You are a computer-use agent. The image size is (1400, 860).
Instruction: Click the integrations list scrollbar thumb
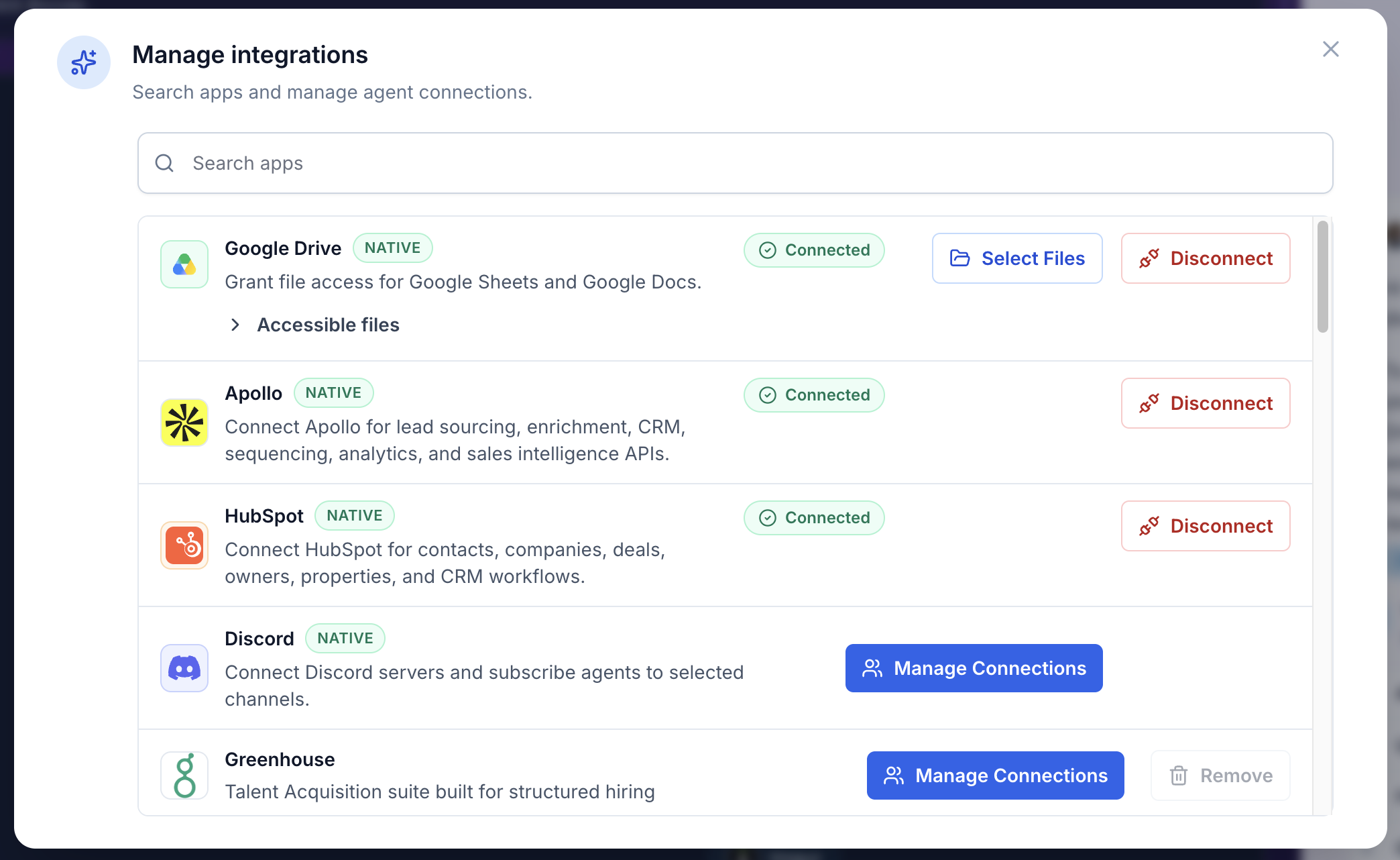coord(1322,276)
